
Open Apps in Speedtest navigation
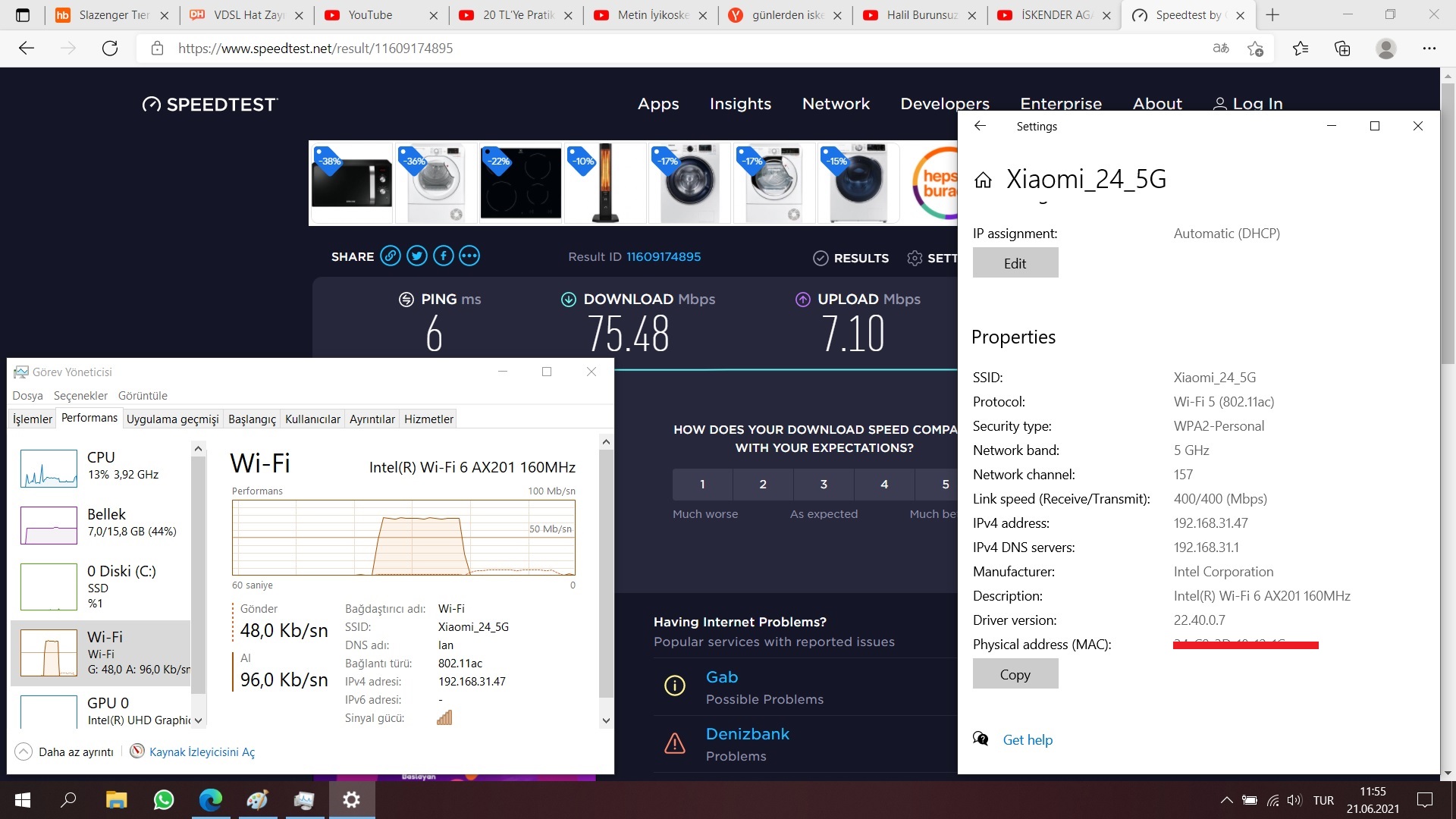point(658,104)
